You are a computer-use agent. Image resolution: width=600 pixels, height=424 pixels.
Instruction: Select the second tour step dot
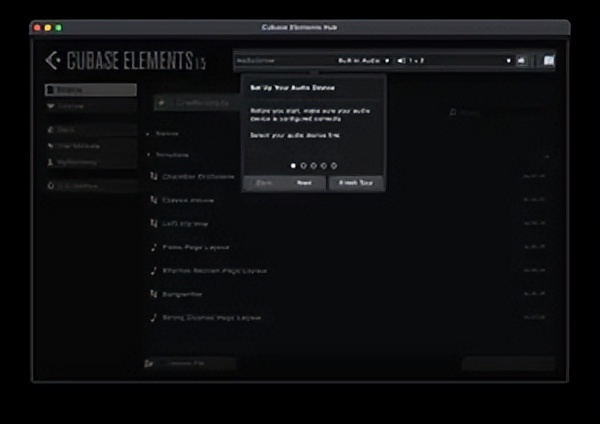(x=303, y=166)
